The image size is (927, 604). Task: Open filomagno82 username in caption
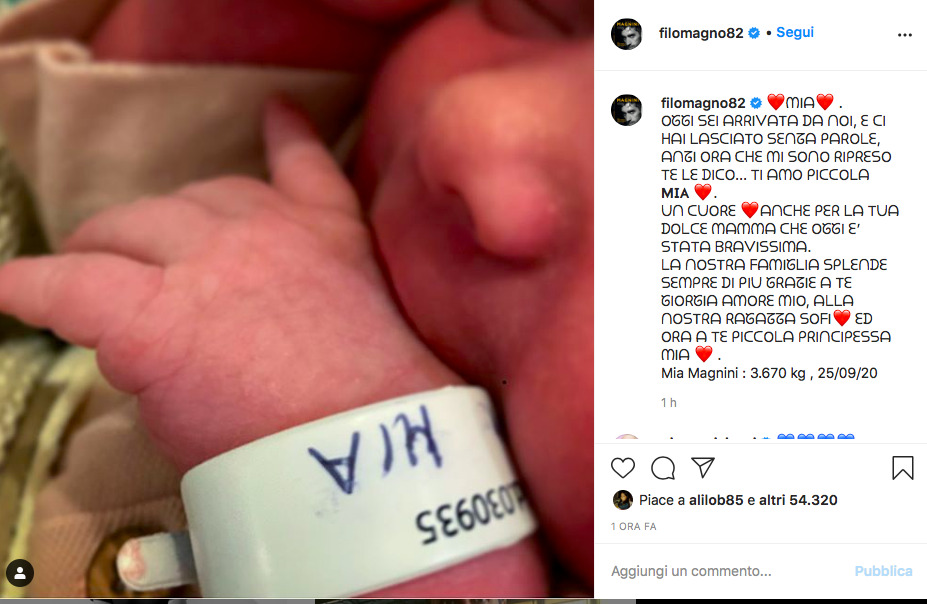point(703,103)
